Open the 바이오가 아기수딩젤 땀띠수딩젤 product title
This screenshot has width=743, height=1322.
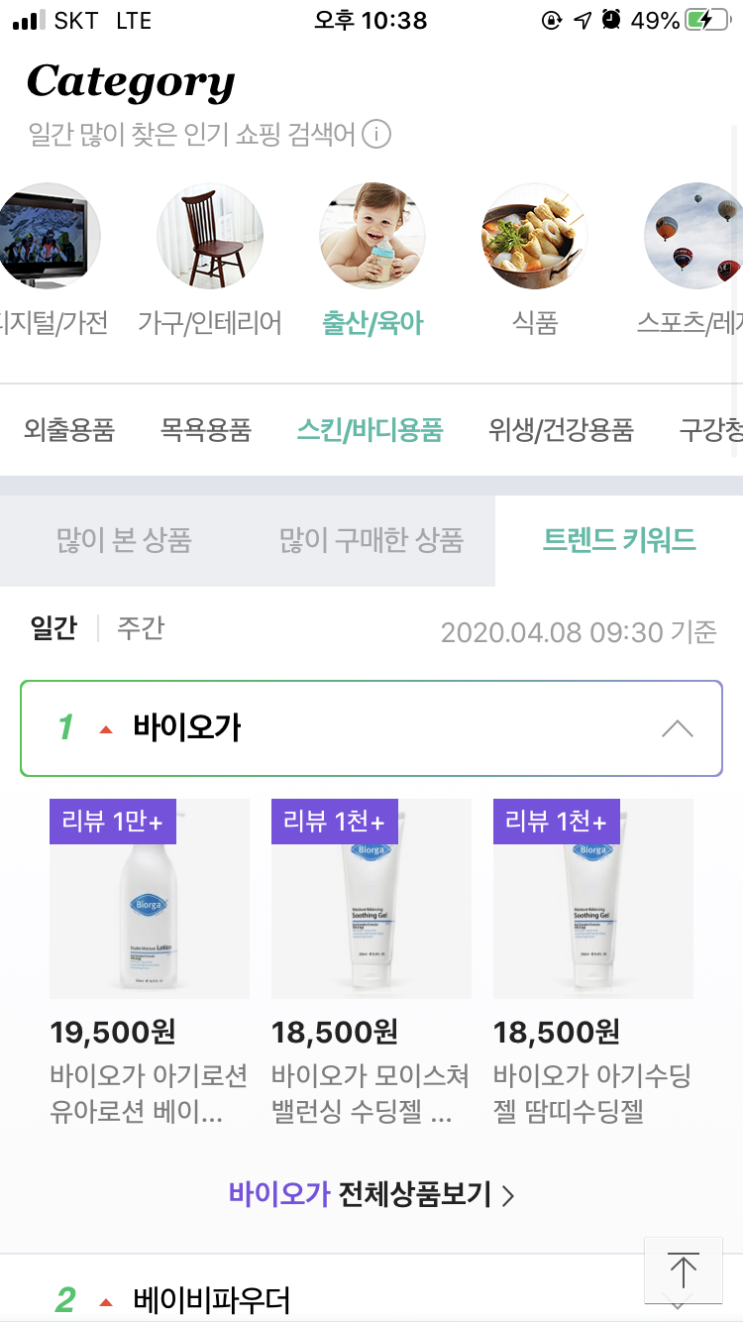point(592,1093)
